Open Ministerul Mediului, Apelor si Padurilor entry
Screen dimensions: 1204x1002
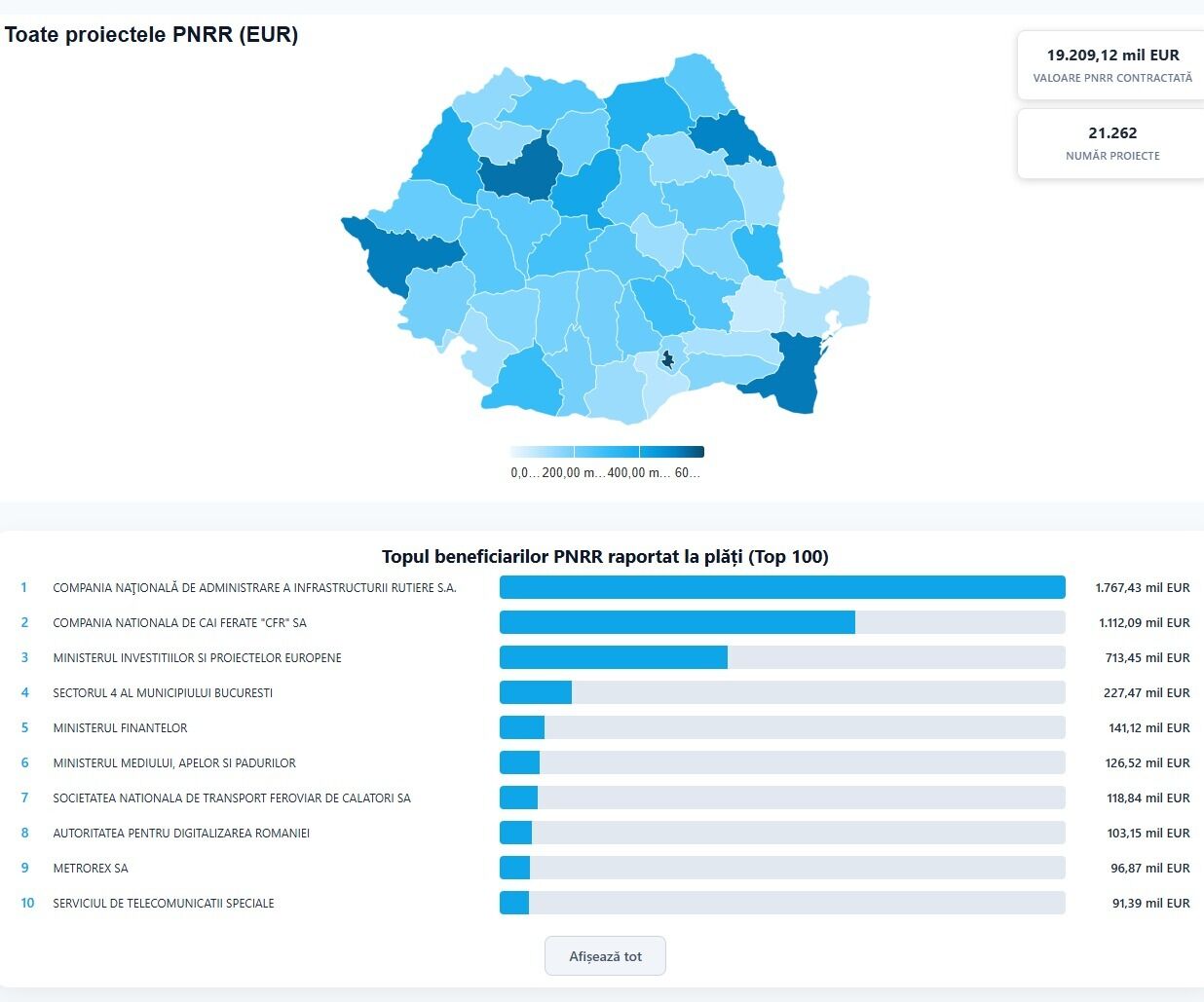[174, 763]
